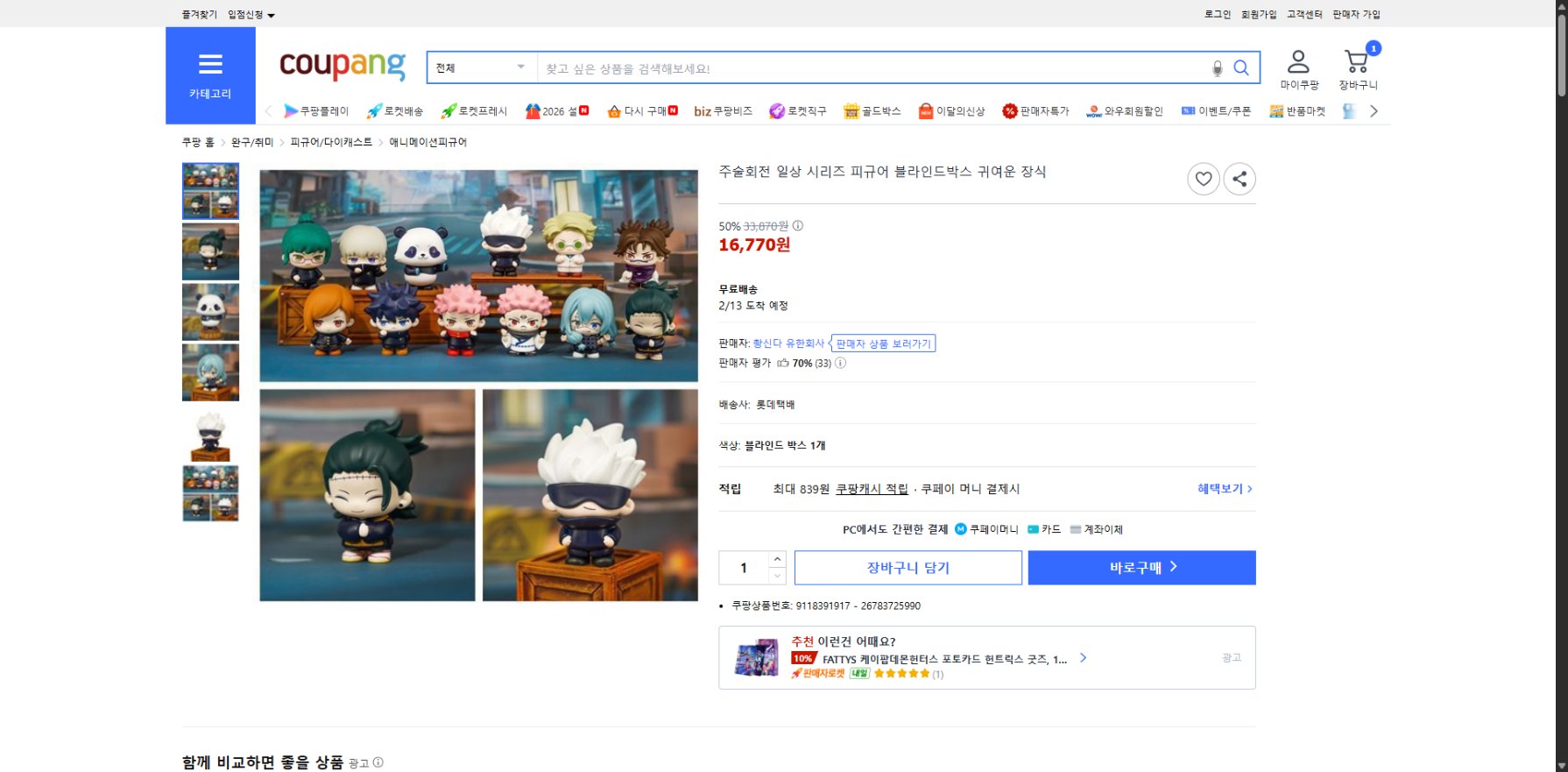The image size is (1568, 772).
Task: Open 로켓직구 shortcut
Action: point(798,111)
